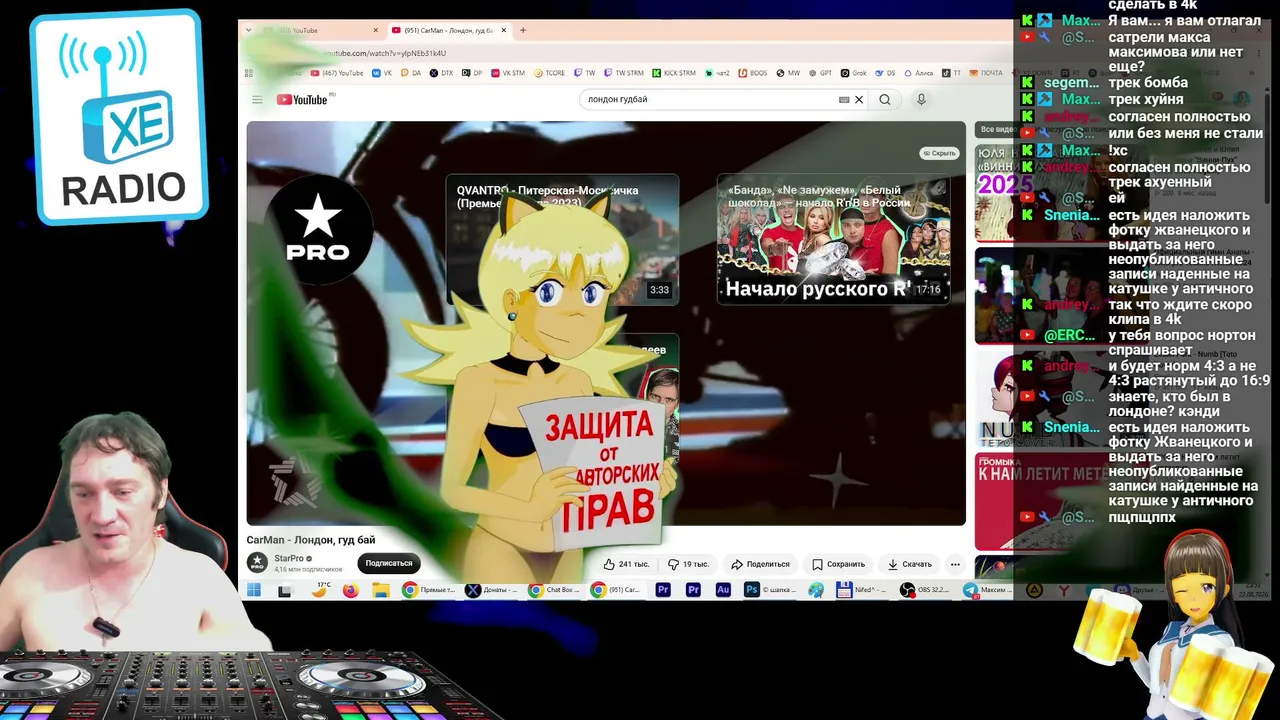Click the 'Поделиться' share button
Viewport: 1280px width, 720px height.
(x=761, y=564)
